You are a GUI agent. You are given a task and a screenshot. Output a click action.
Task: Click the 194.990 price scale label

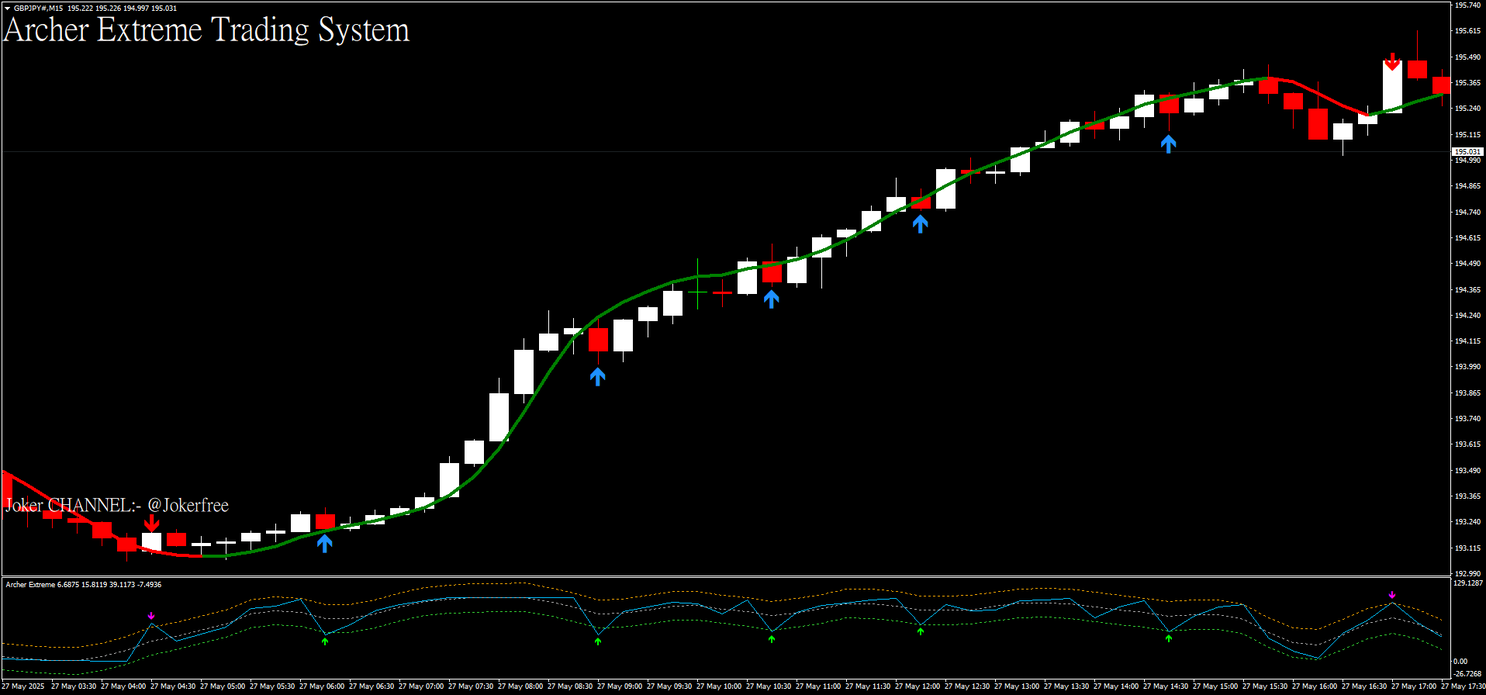click(1467, 160)
